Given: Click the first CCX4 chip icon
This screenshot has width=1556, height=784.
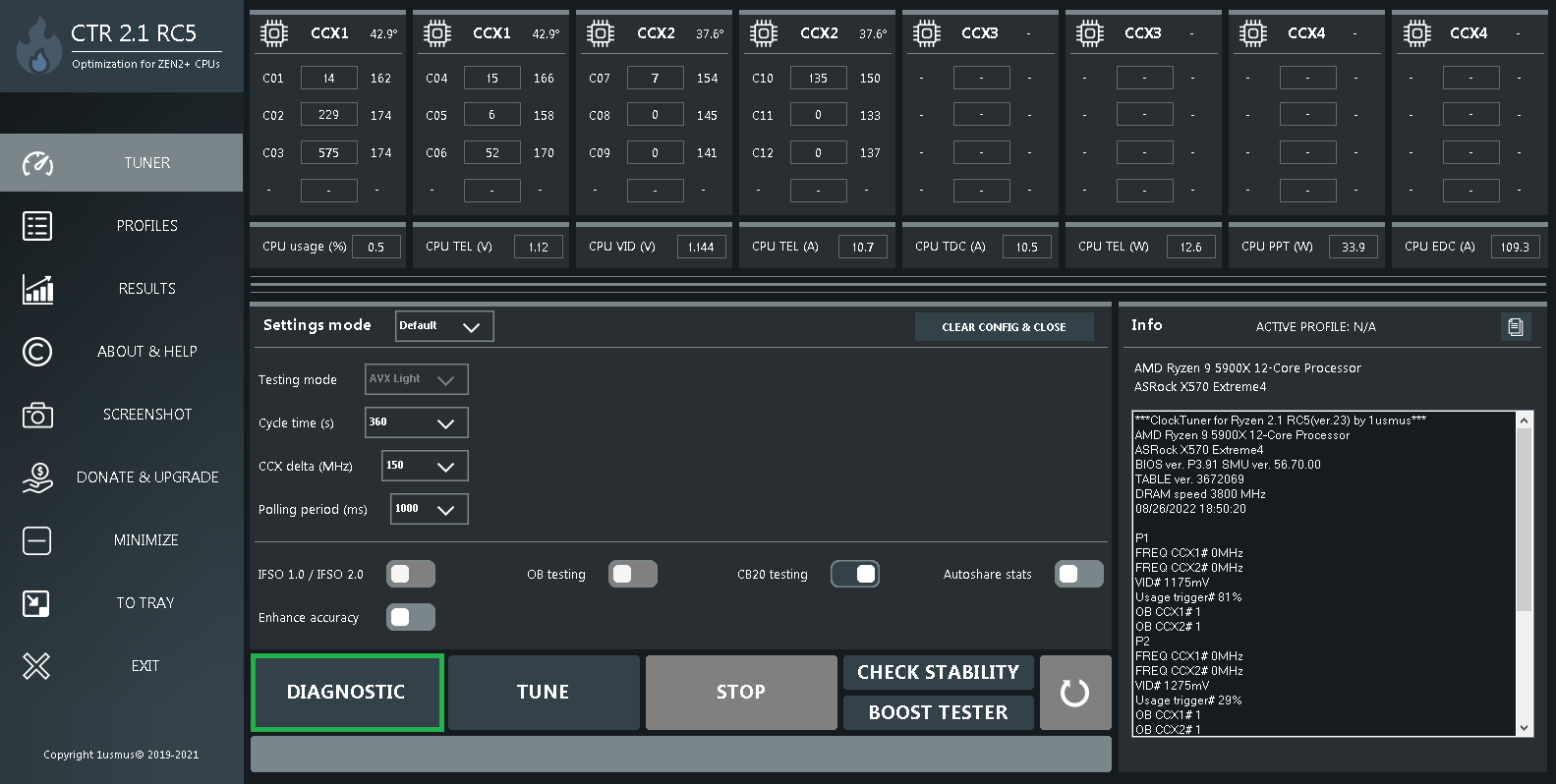Looking at the screenshot, I should (1252, 33).
